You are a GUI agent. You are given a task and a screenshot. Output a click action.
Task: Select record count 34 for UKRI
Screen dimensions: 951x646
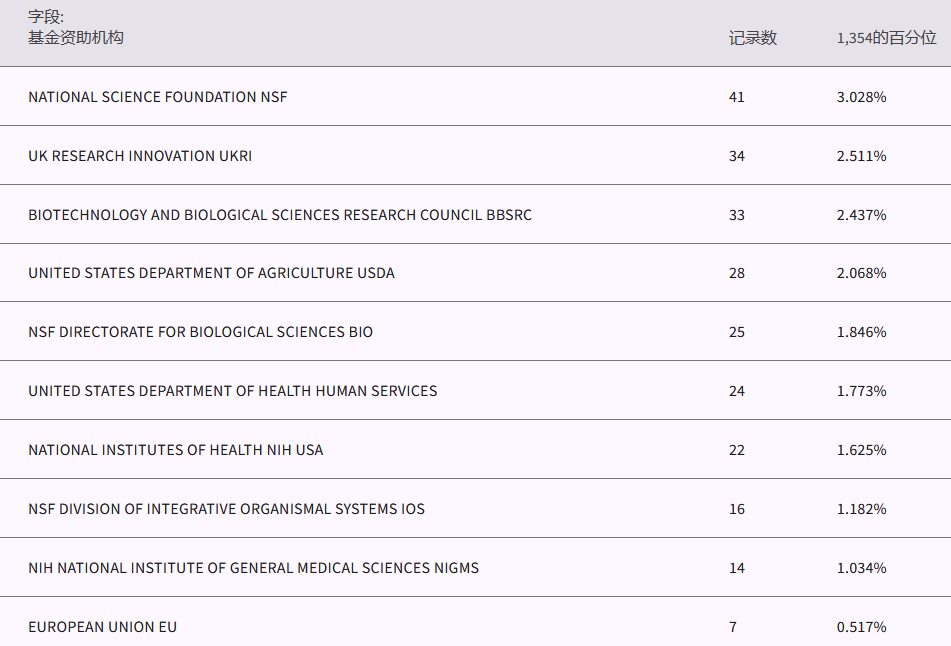coord(737,156)
